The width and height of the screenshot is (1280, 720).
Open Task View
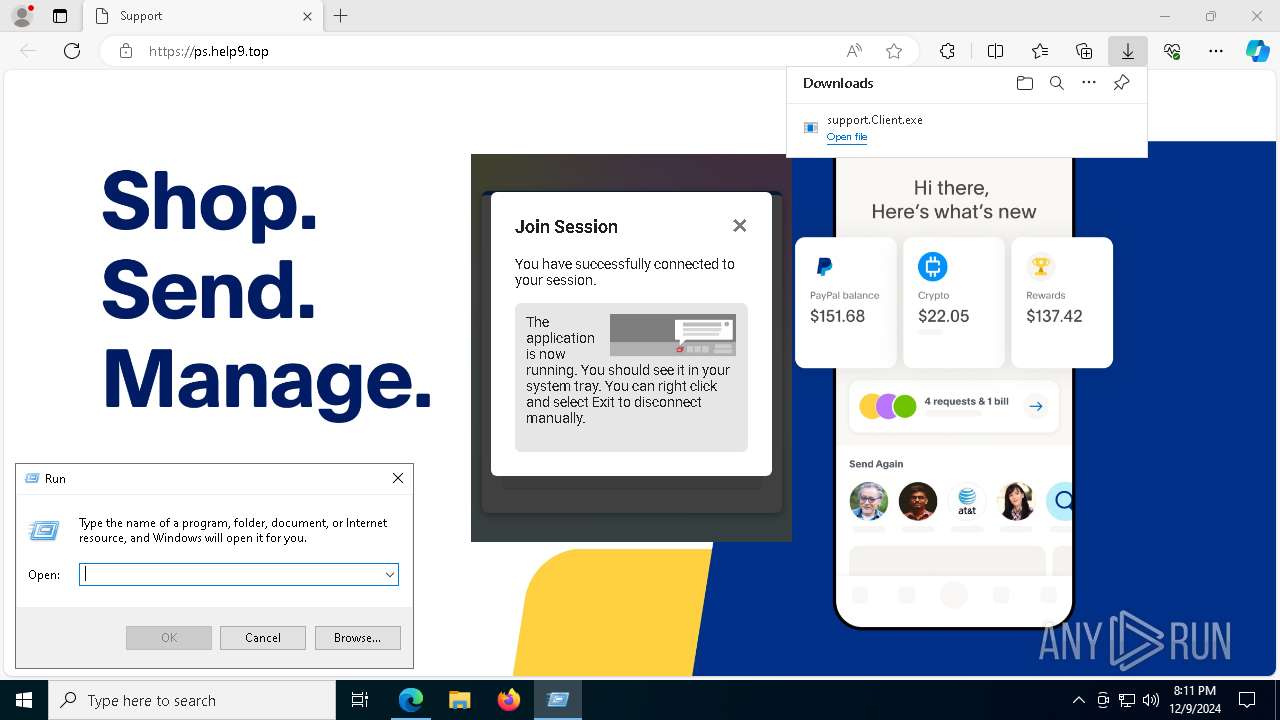tap(360, 700)
